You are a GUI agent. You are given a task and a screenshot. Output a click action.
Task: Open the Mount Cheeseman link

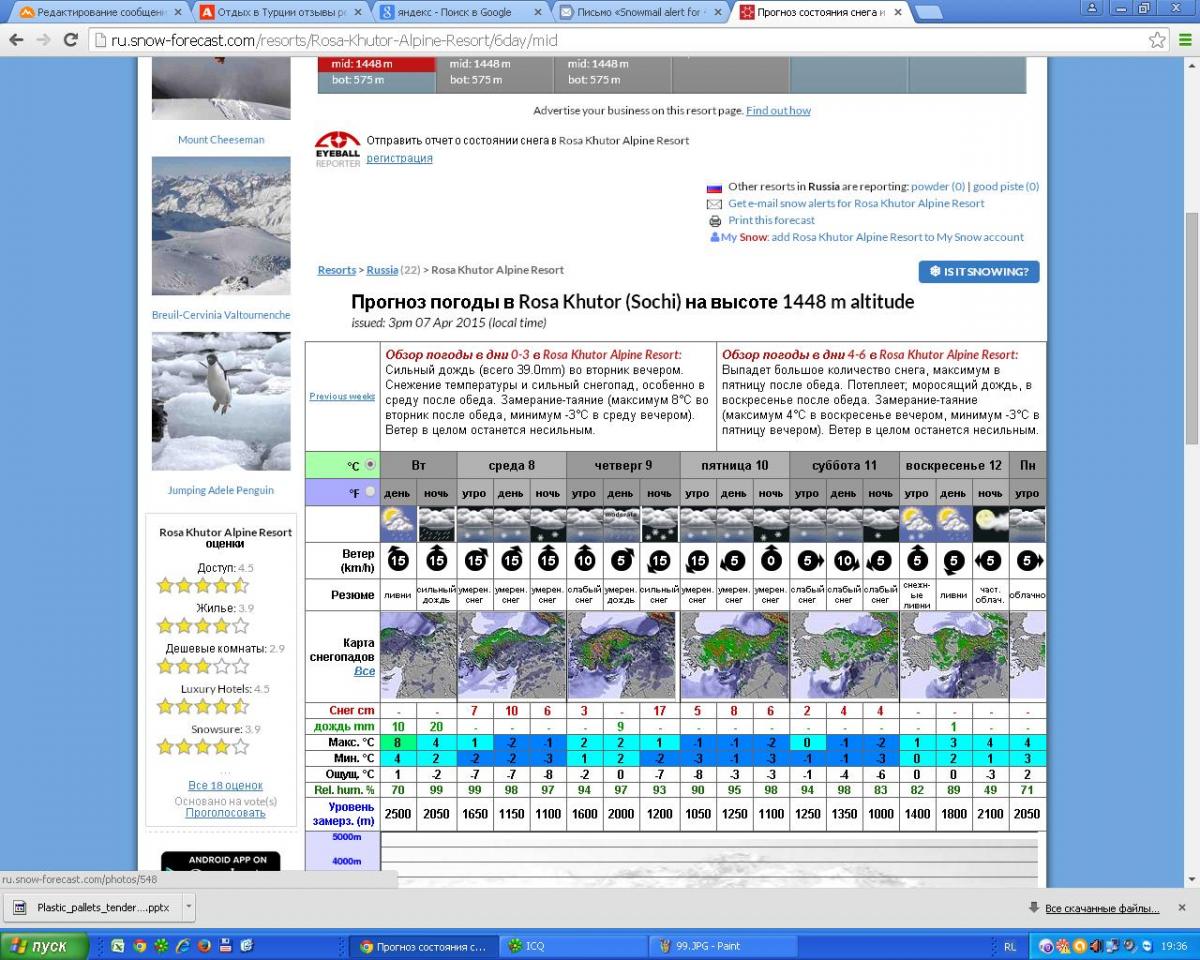[221, 140]
